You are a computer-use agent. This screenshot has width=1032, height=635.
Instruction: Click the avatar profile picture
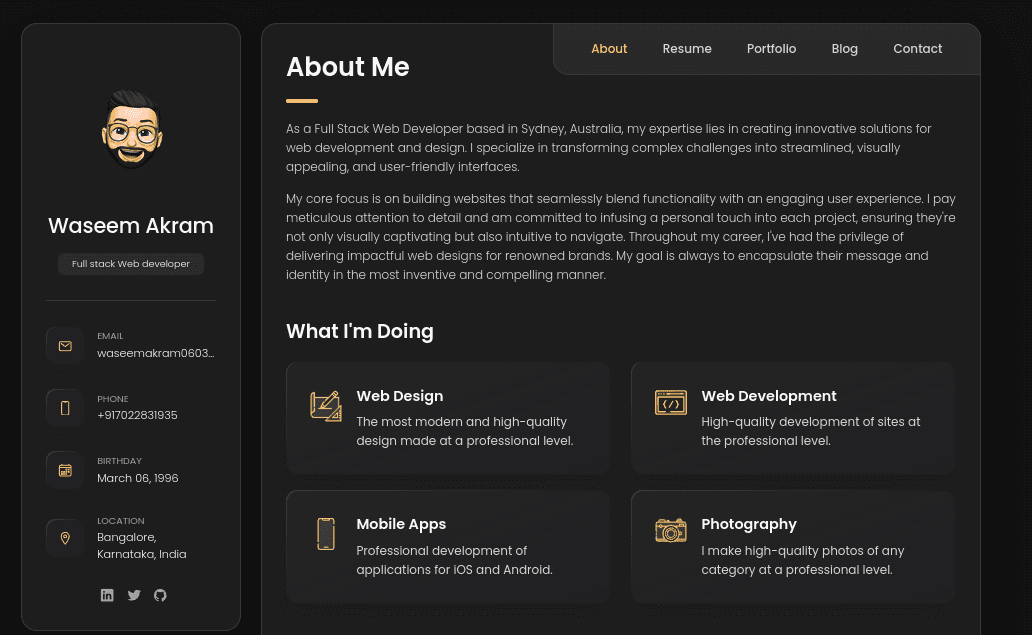click(x=132, y=129)
